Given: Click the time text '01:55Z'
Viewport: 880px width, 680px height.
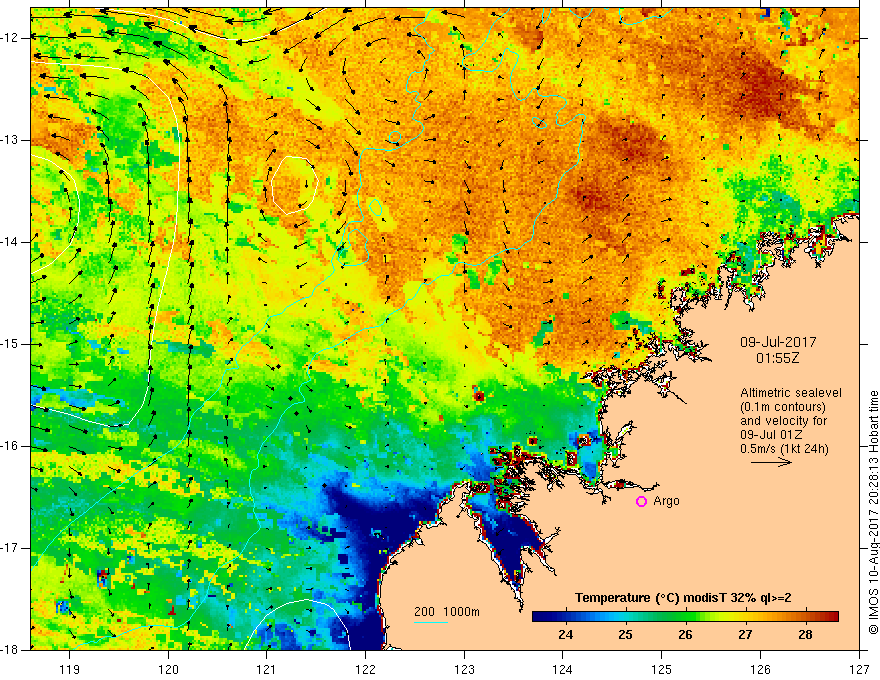Looking at the screenshot, I should tap(777, 358).
